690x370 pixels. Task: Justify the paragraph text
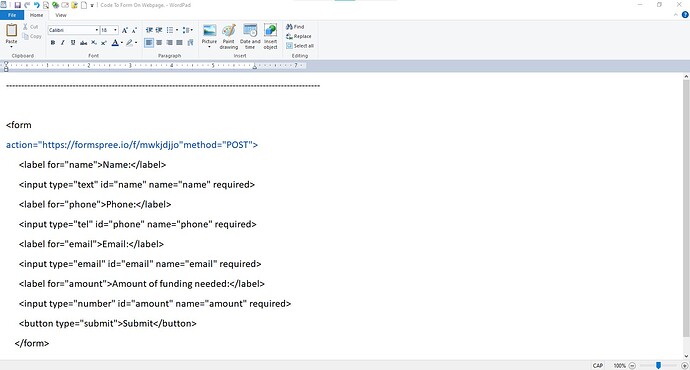[x=179, y=43]
